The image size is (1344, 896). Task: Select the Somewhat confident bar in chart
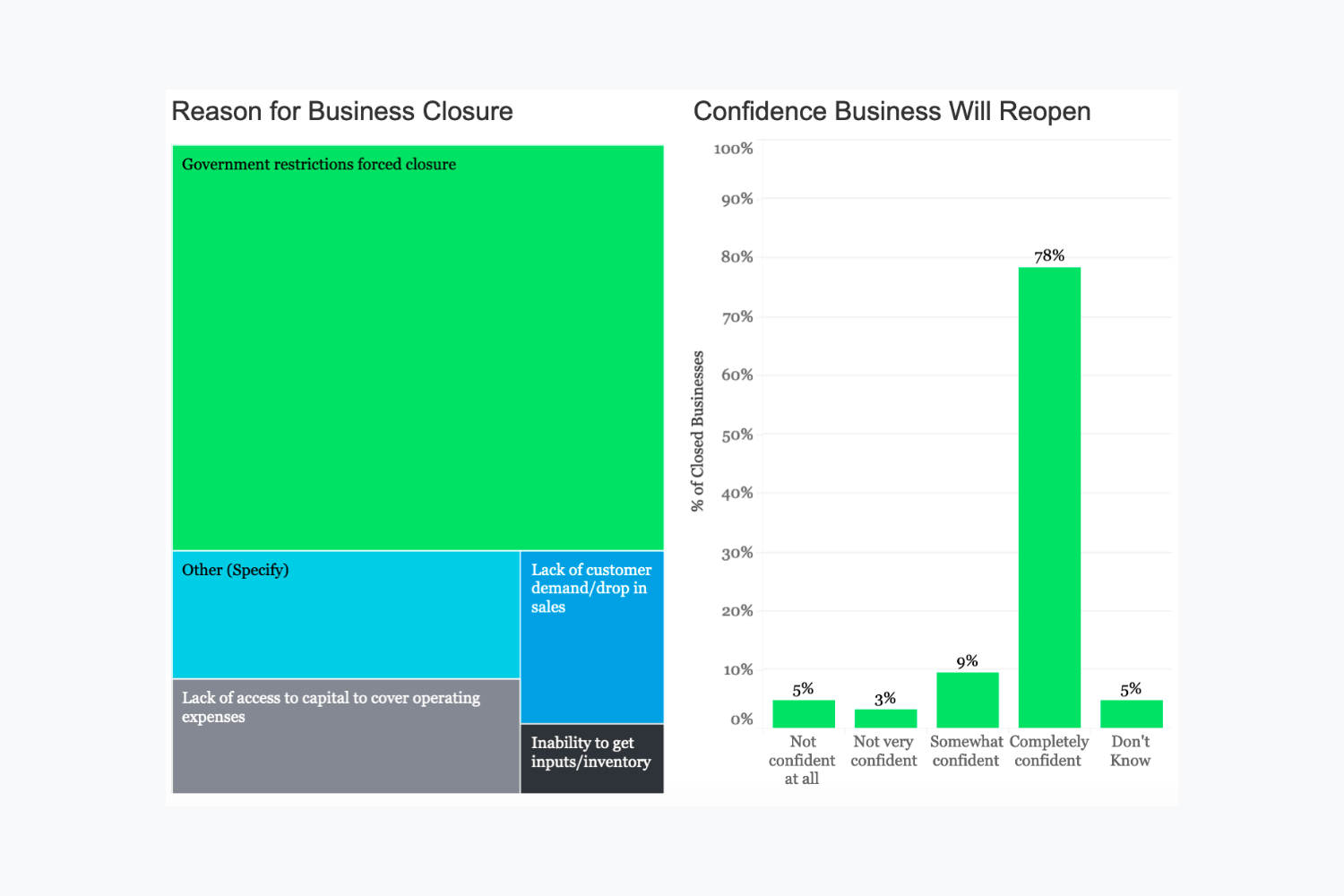click(x=967, y=701)
